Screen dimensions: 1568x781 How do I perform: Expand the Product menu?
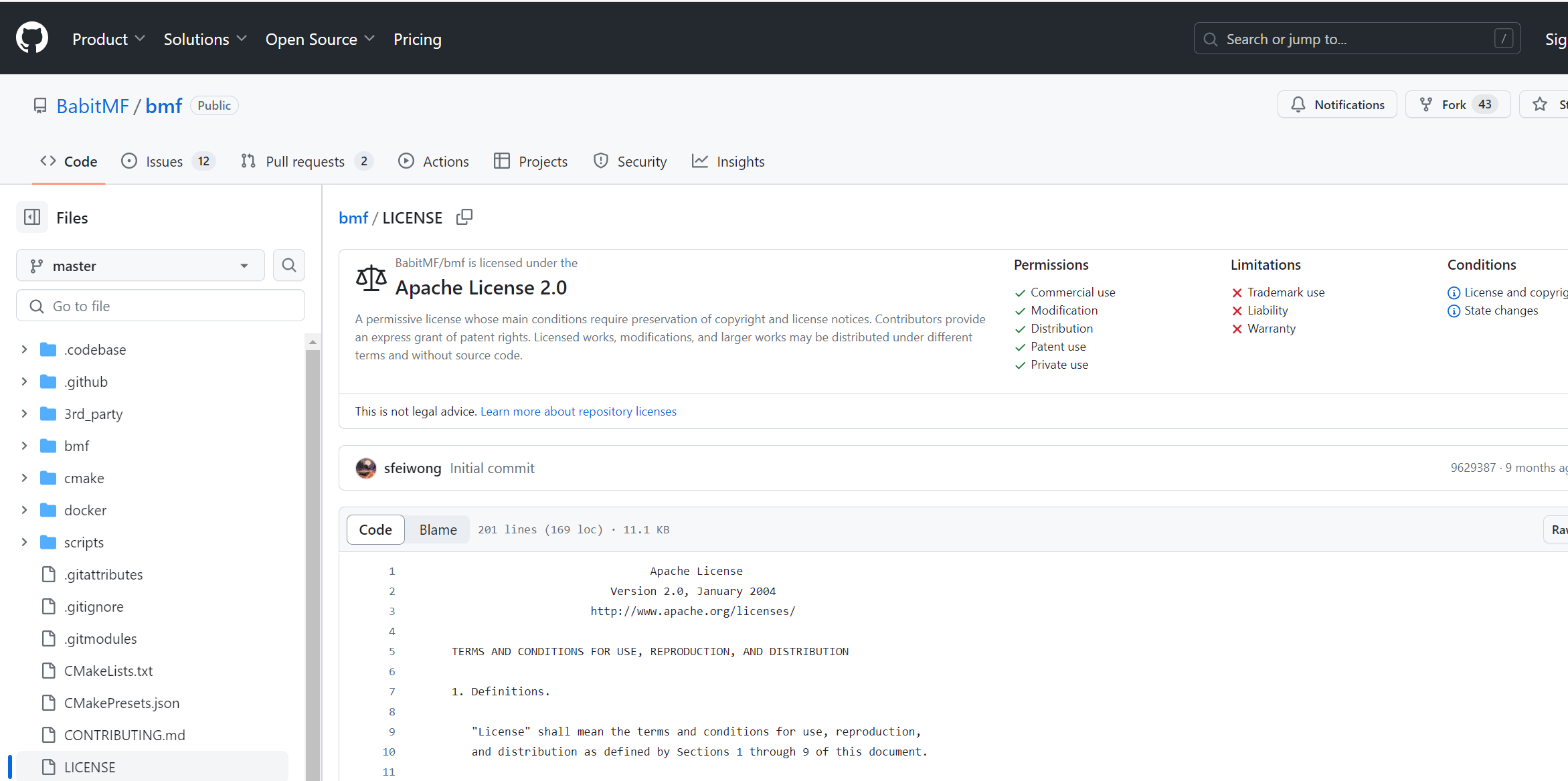(108, 39)
